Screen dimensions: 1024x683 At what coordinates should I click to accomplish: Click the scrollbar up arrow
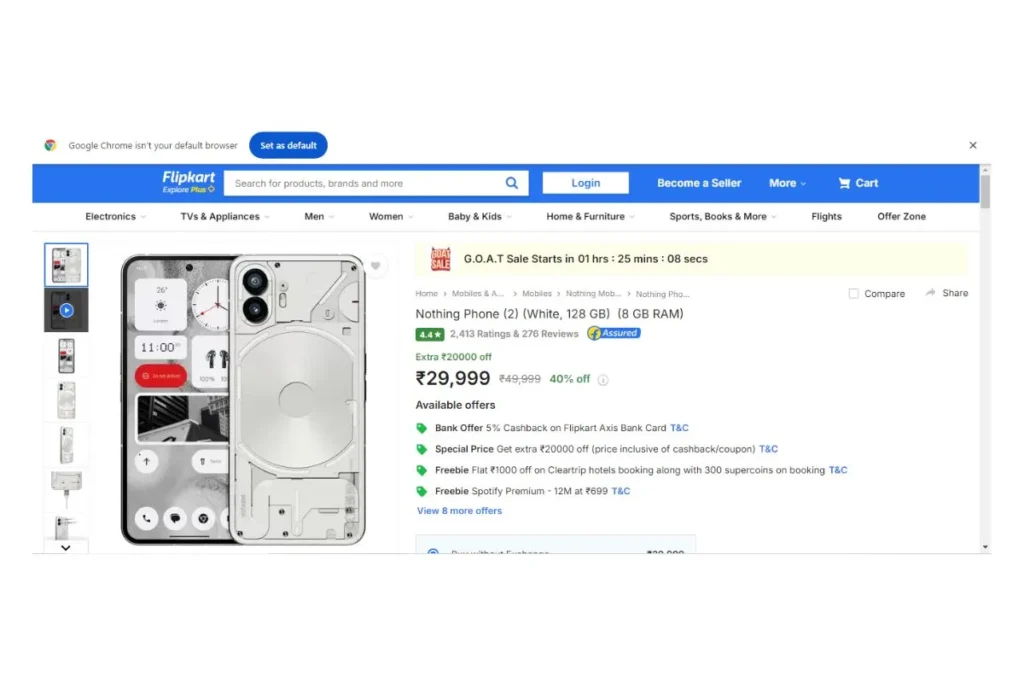tap(985, 168)
